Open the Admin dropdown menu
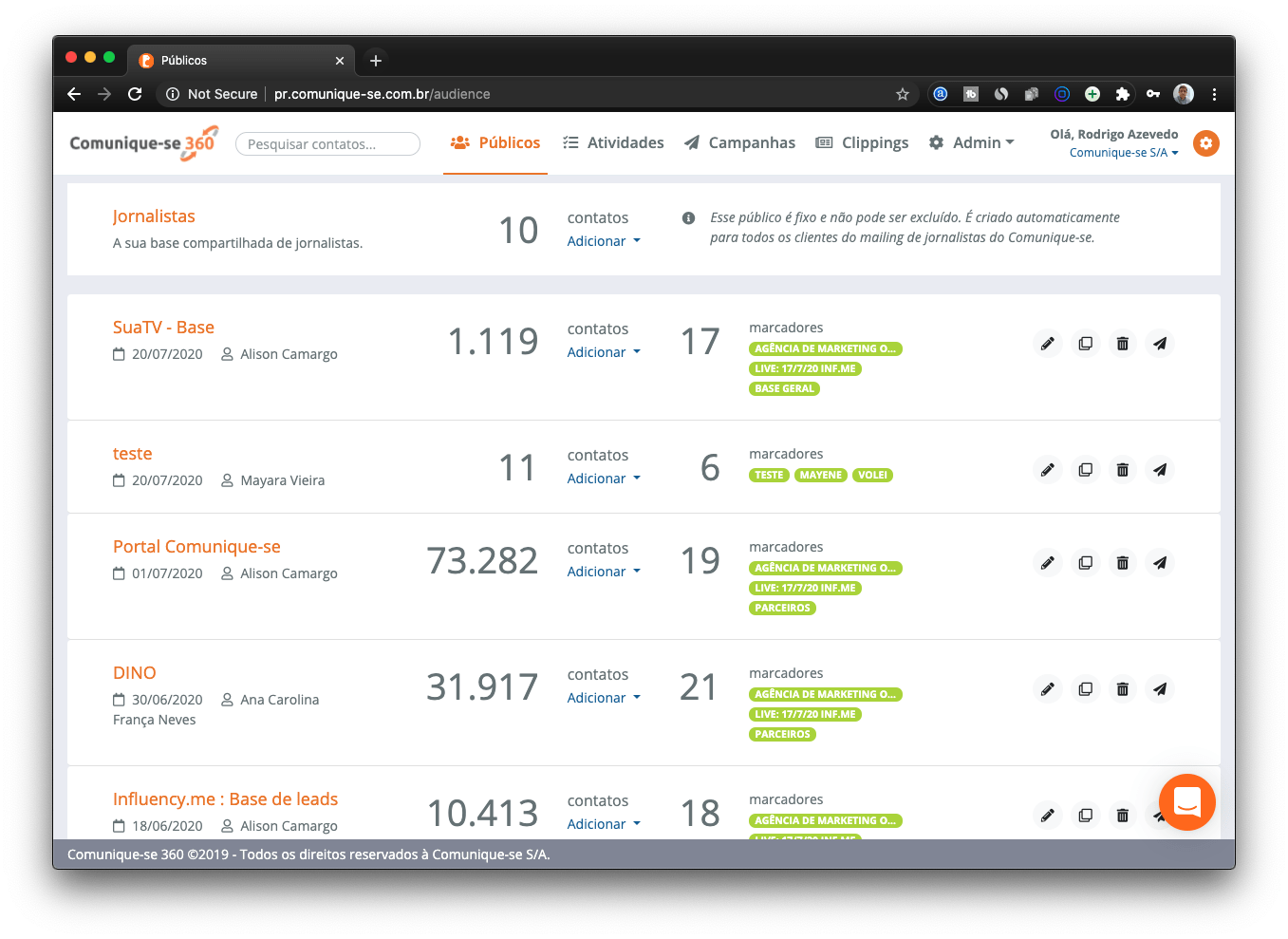The image size is (1288, 939). [x=972, y=142]
